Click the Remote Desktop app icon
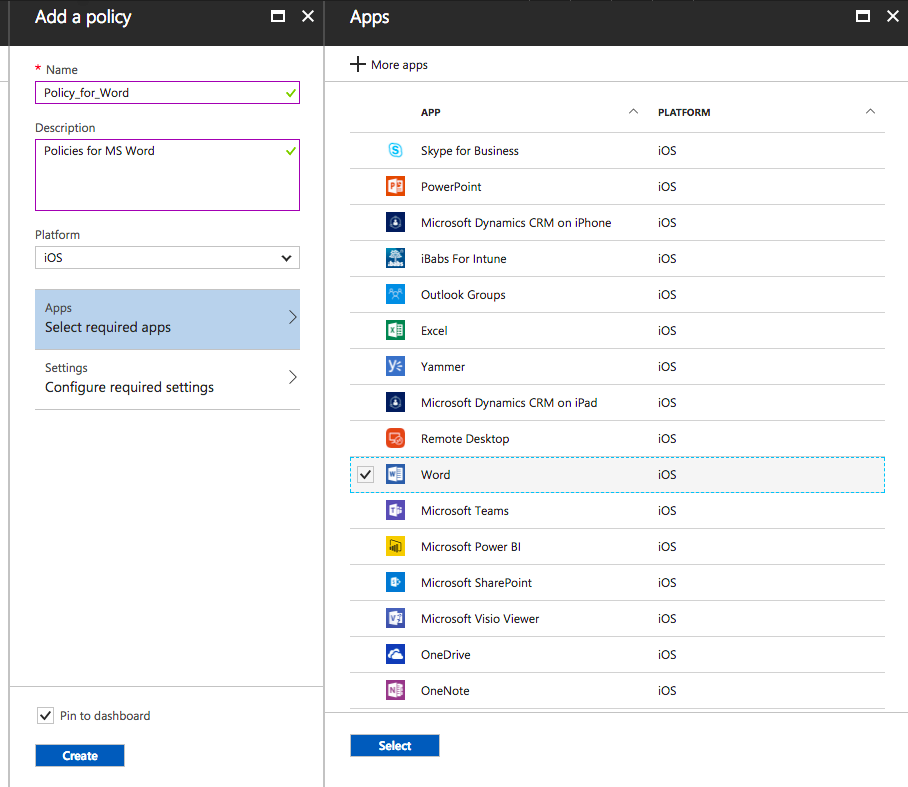This screenshot has width=908, height=787. pos(395,439)
